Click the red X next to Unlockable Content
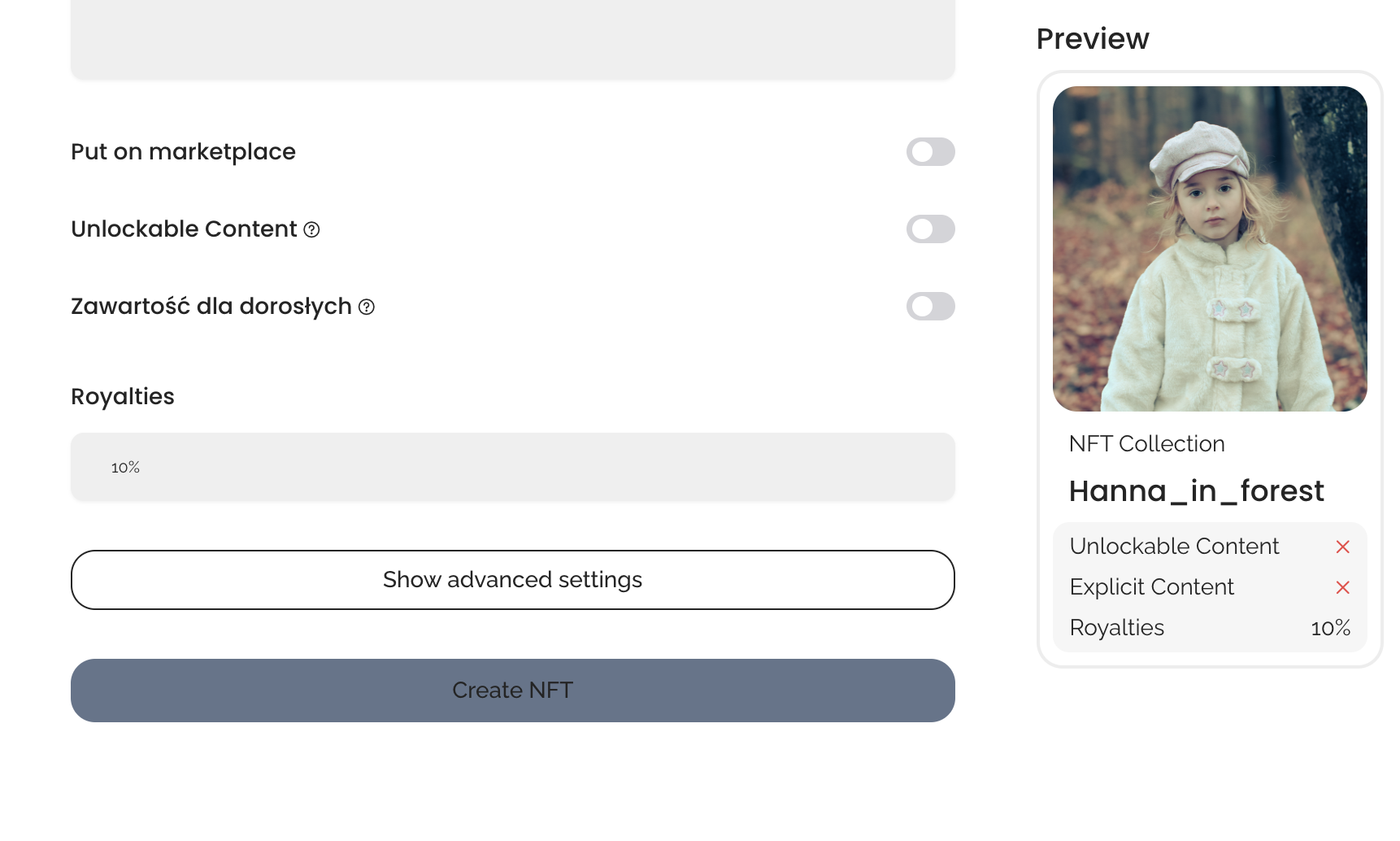 (1342, 547)
